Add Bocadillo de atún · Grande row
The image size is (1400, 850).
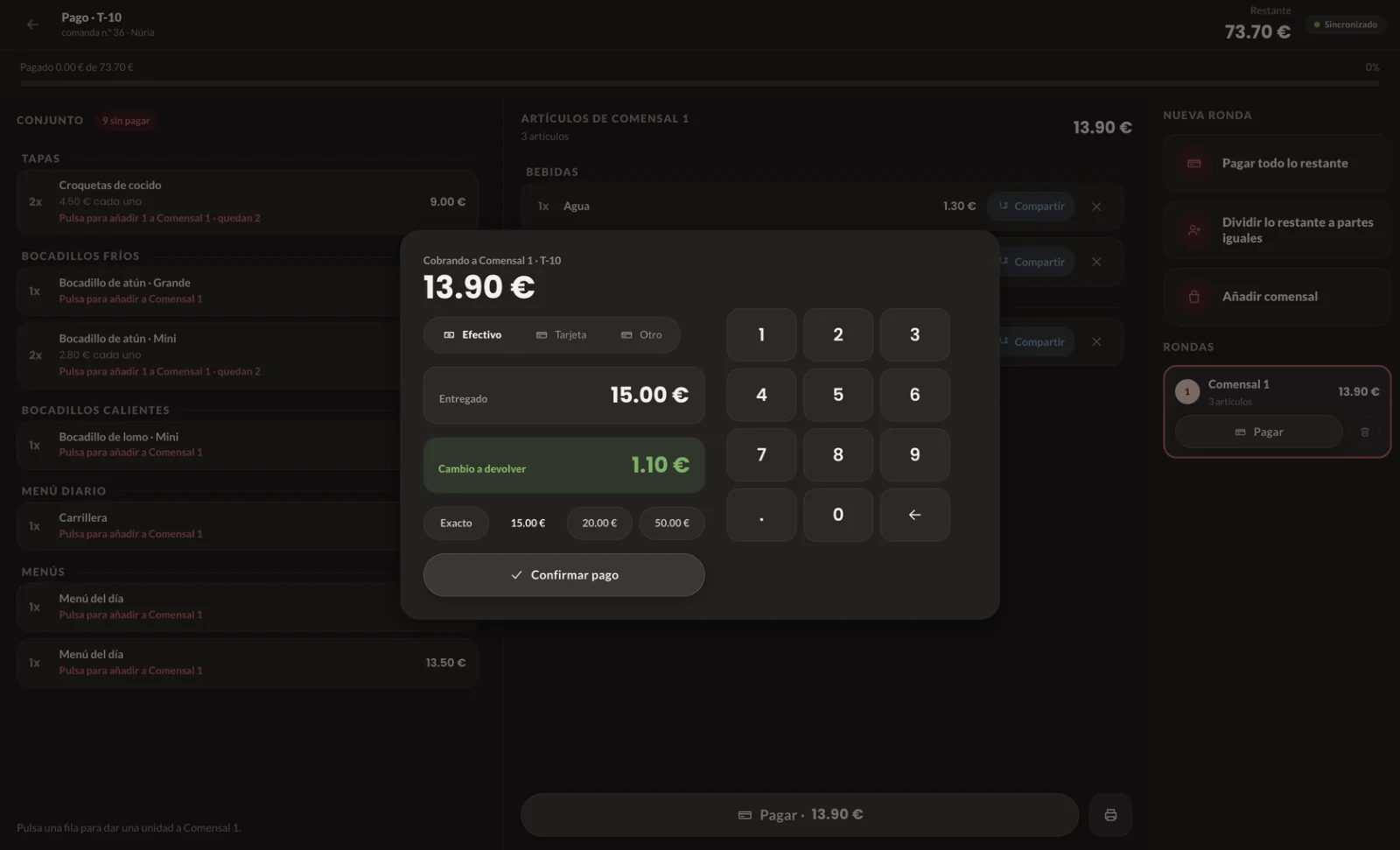(x=247, y=291)
